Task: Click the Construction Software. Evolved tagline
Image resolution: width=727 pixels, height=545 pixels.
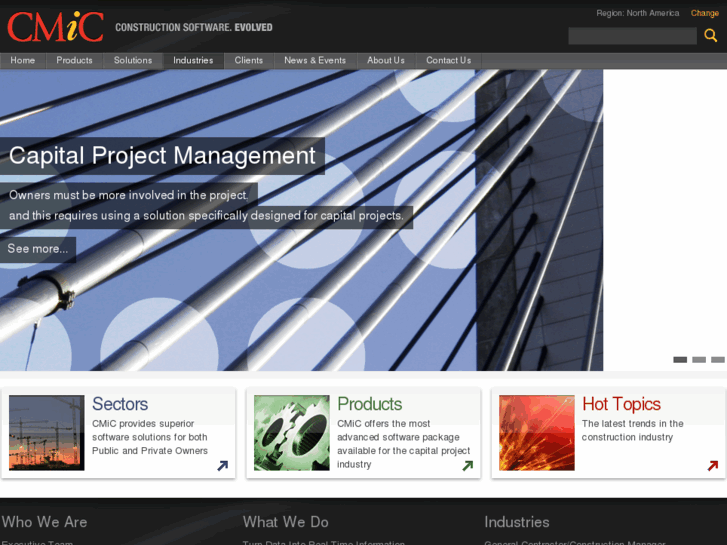Action: [x=194, y=27]
